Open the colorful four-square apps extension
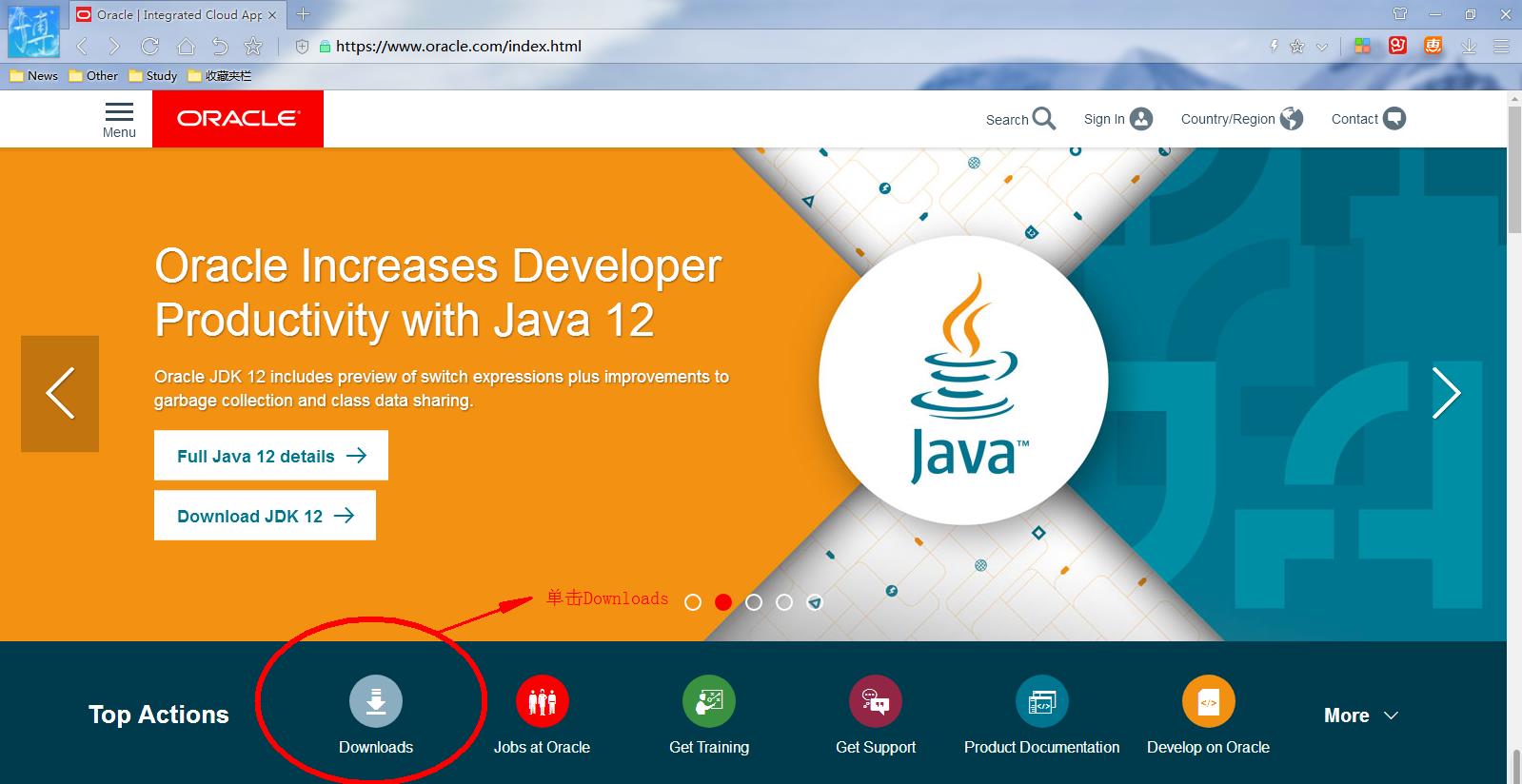 click(x=1362, y=46)
